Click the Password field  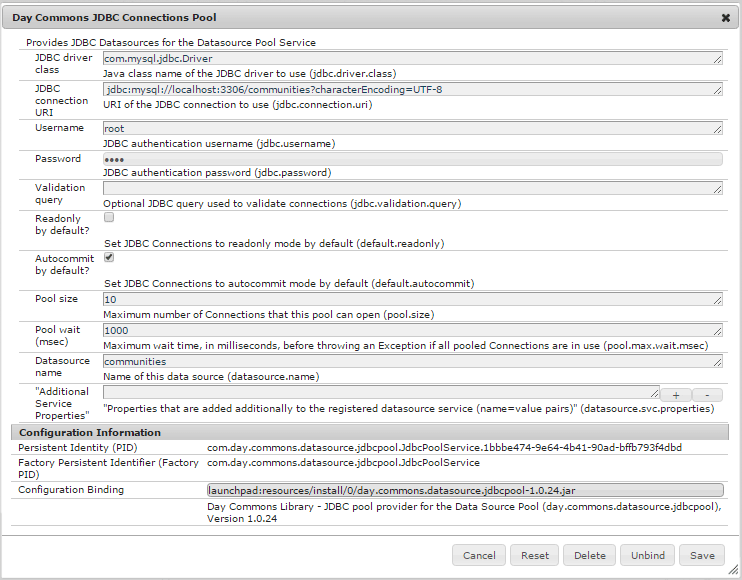coord(413,159)
